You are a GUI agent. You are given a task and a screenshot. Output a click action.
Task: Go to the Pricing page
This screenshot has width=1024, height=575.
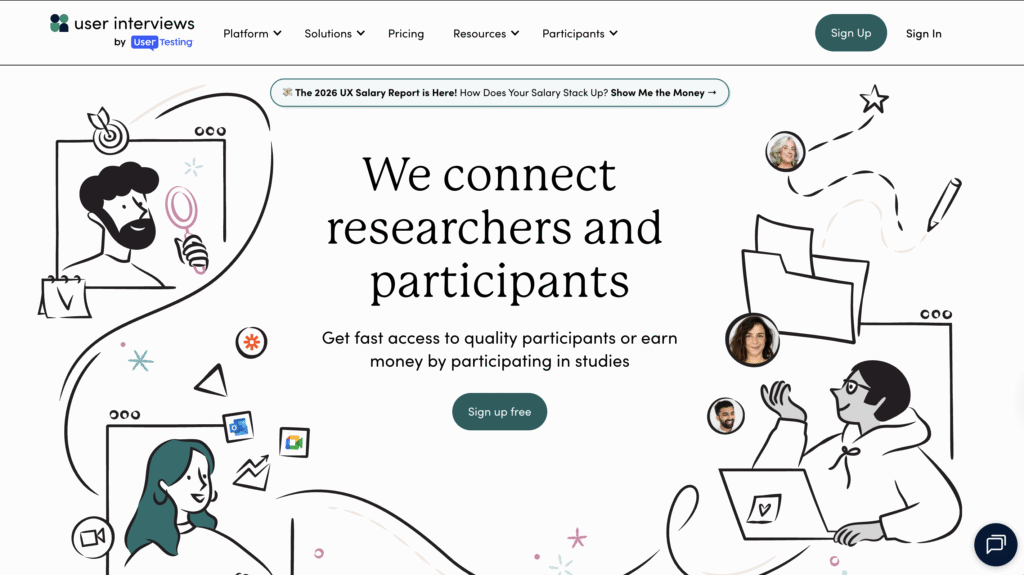coord(406,33)
